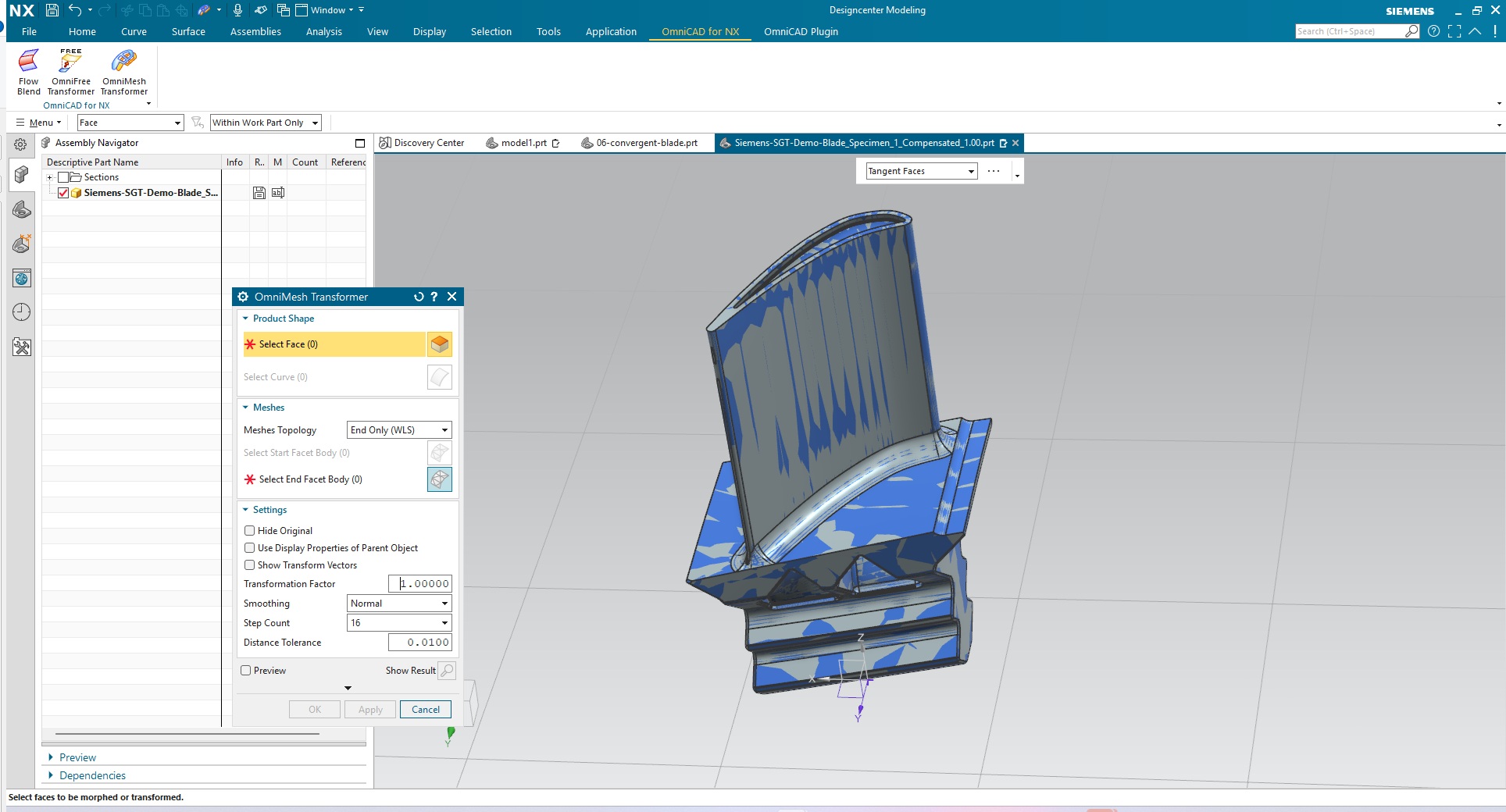
Task: Enable the Hide Original checkbox
Action: tap(250, 531)
